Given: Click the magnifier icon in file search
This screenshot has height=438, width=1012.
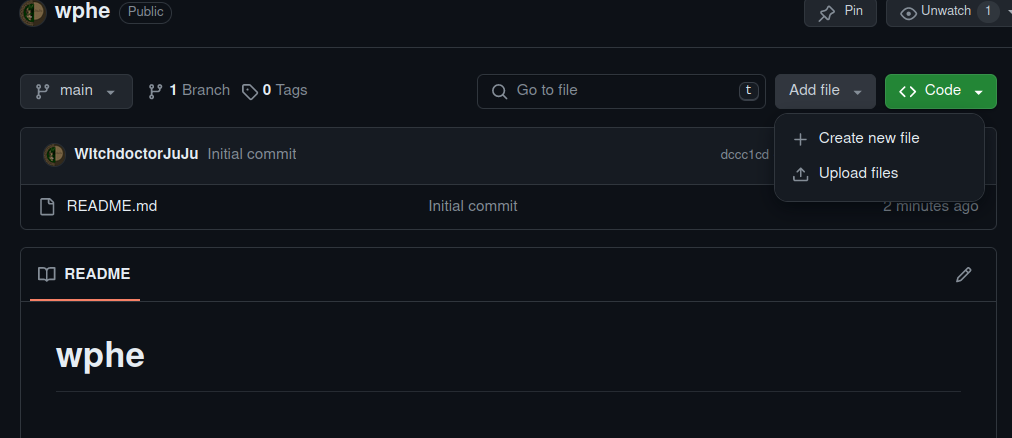Looking at the screenshot, I should pyautogui.click(x=499, y=91).
